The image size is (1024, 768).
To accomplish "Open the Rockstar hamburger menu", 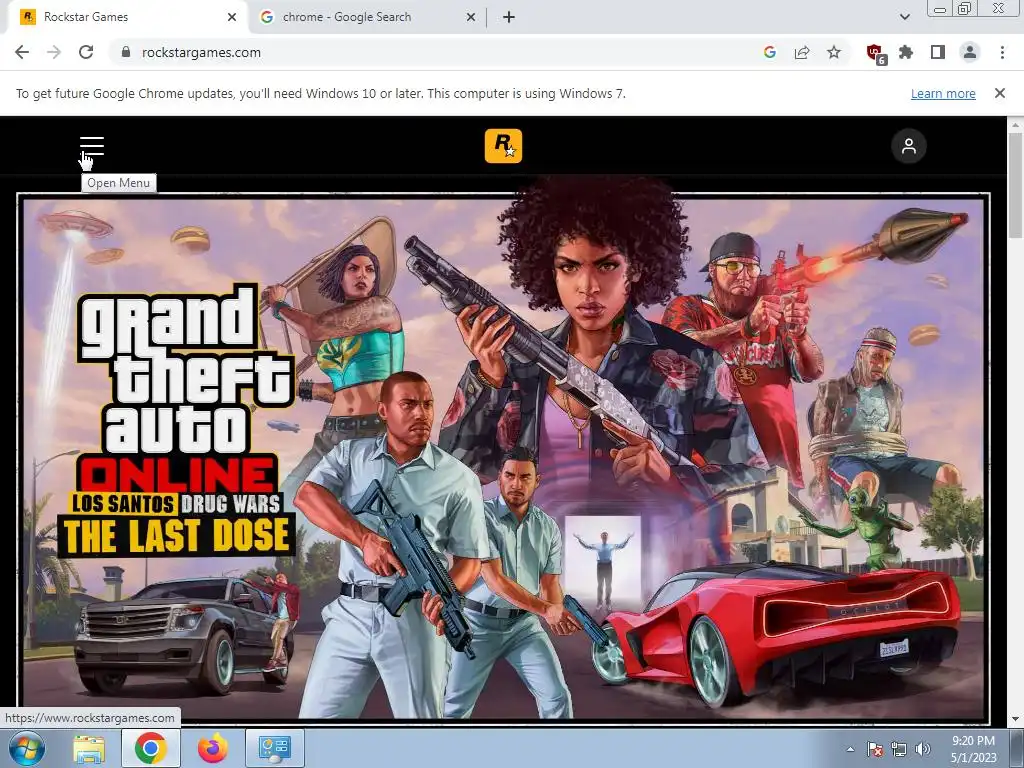I will point(92,146).
